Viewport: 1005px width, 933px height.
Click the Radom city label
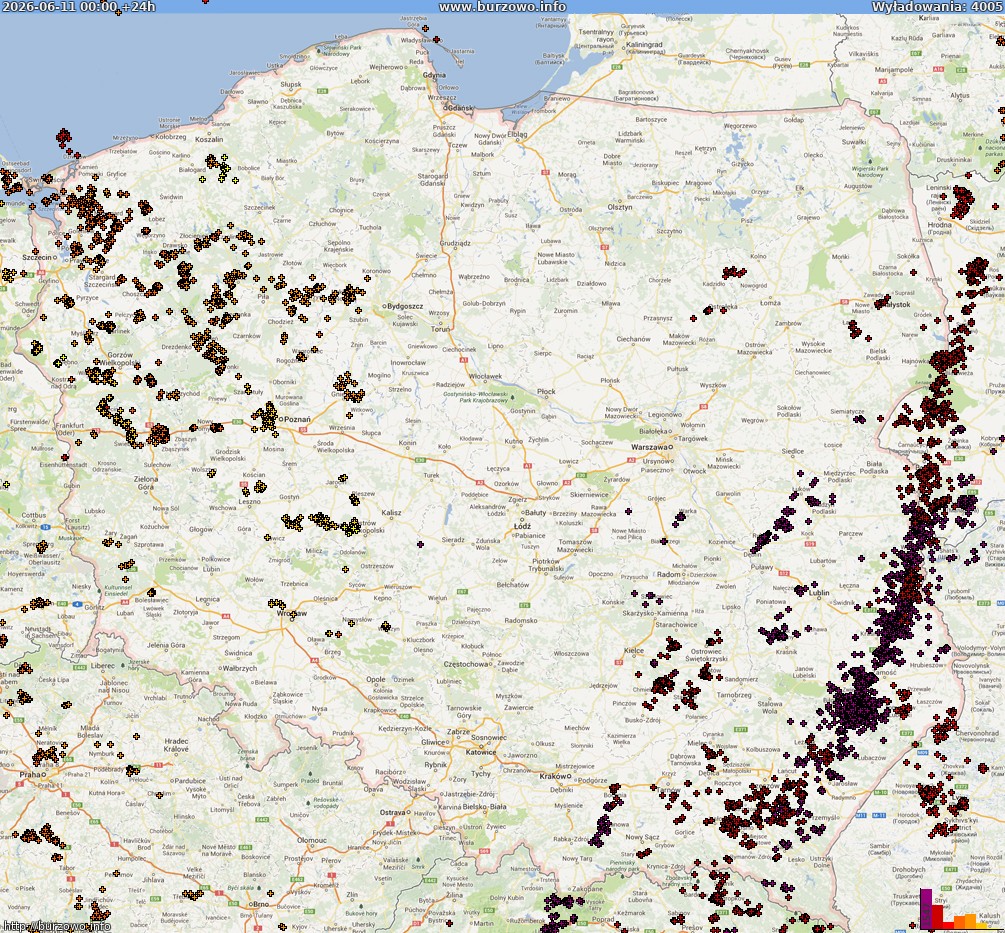point(669,574)
